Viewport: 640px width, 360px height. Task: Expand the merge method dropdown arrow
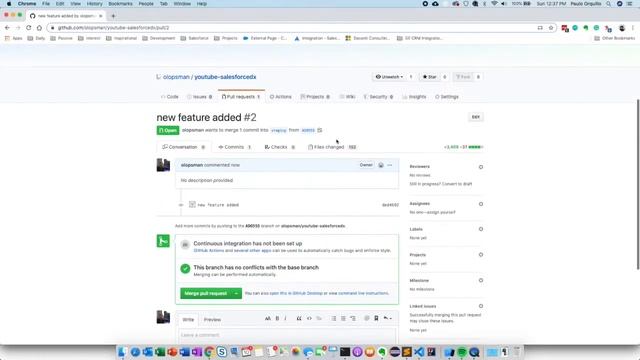coord(236,293)
